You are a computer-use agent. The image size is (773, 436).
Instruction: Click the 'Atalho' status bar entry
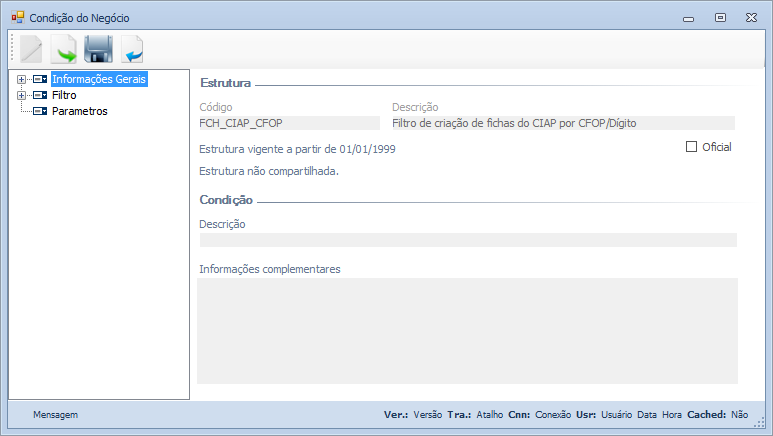(490, 415)
